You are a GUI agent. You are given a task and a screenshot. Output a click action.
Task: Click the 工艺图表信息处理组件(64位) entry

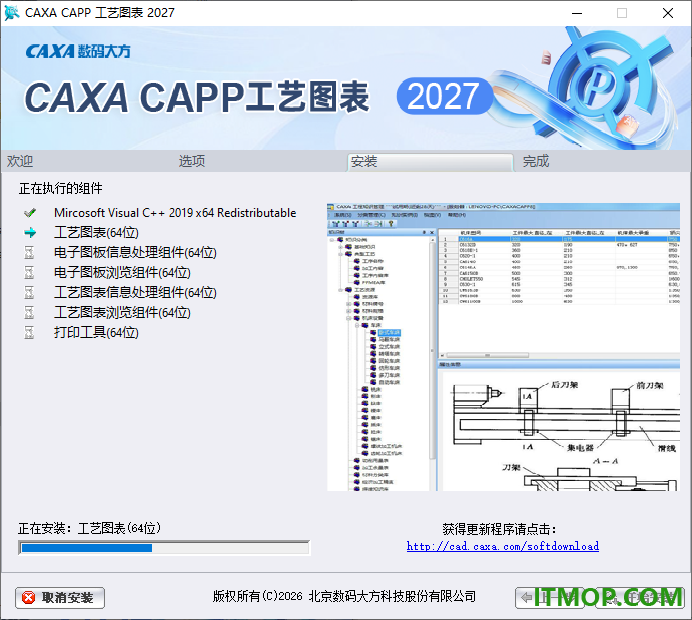[135, 292]
